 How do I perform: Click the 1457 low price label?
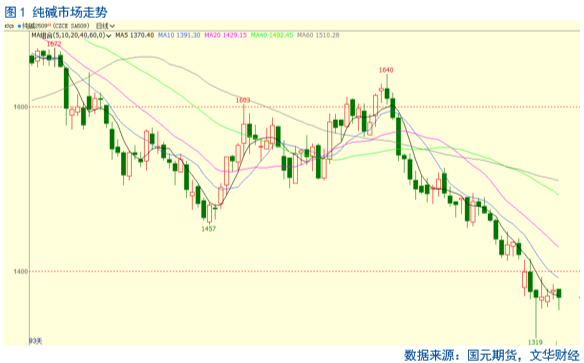[x=209, y=229]
